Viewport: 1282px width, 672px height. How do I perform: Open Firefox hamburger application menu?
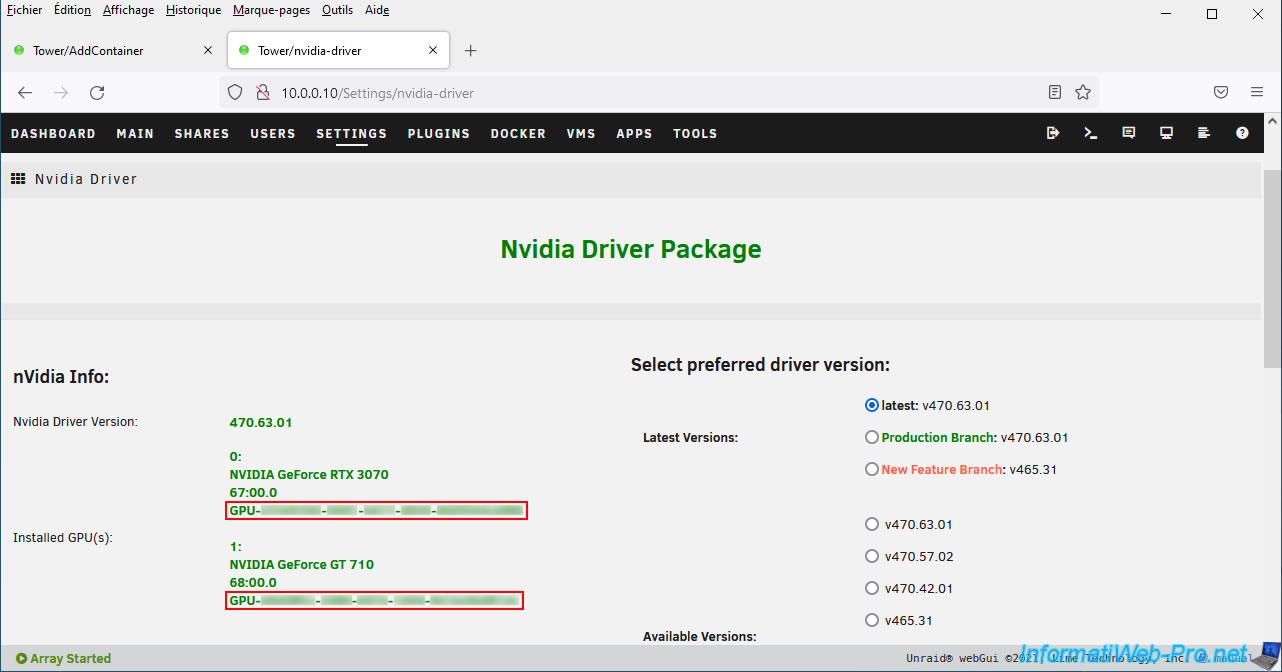1257,93
